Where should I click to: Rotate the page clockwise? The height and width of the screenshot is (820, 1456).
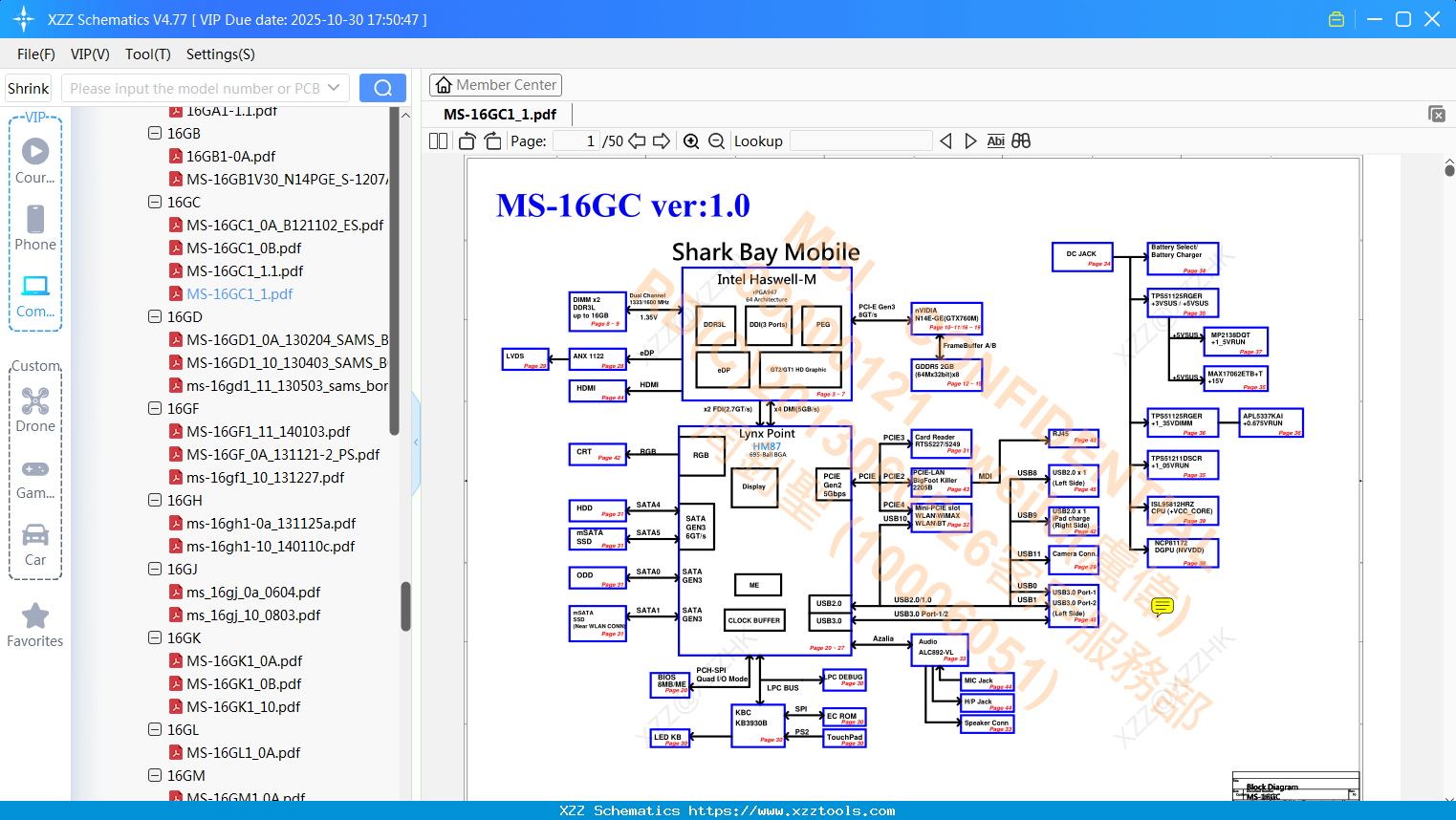492,141
